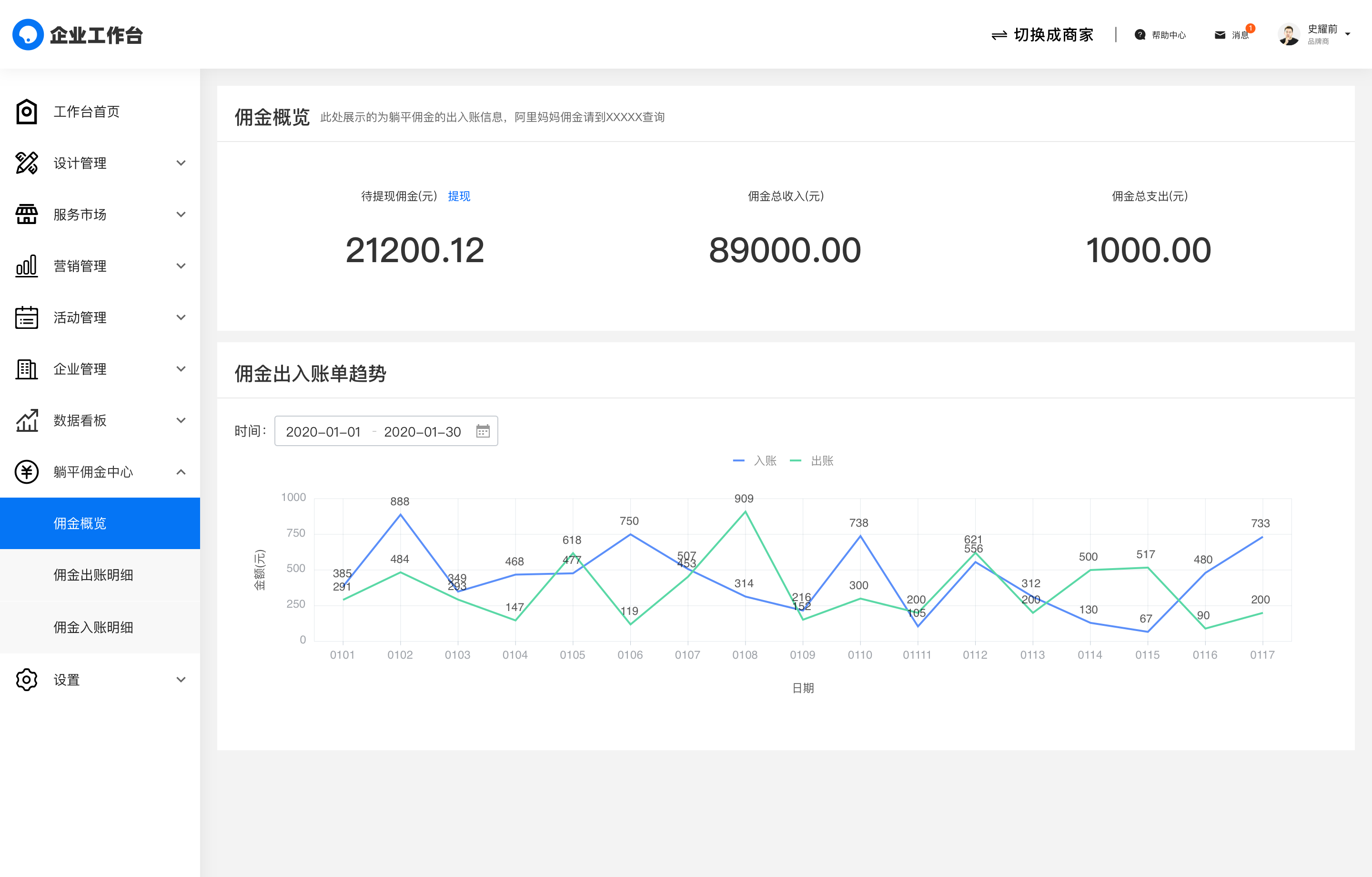Collapse the 躺平佣金中心 chevron
This screenshot has height=877, width=1372.
[x=181, y=471]
